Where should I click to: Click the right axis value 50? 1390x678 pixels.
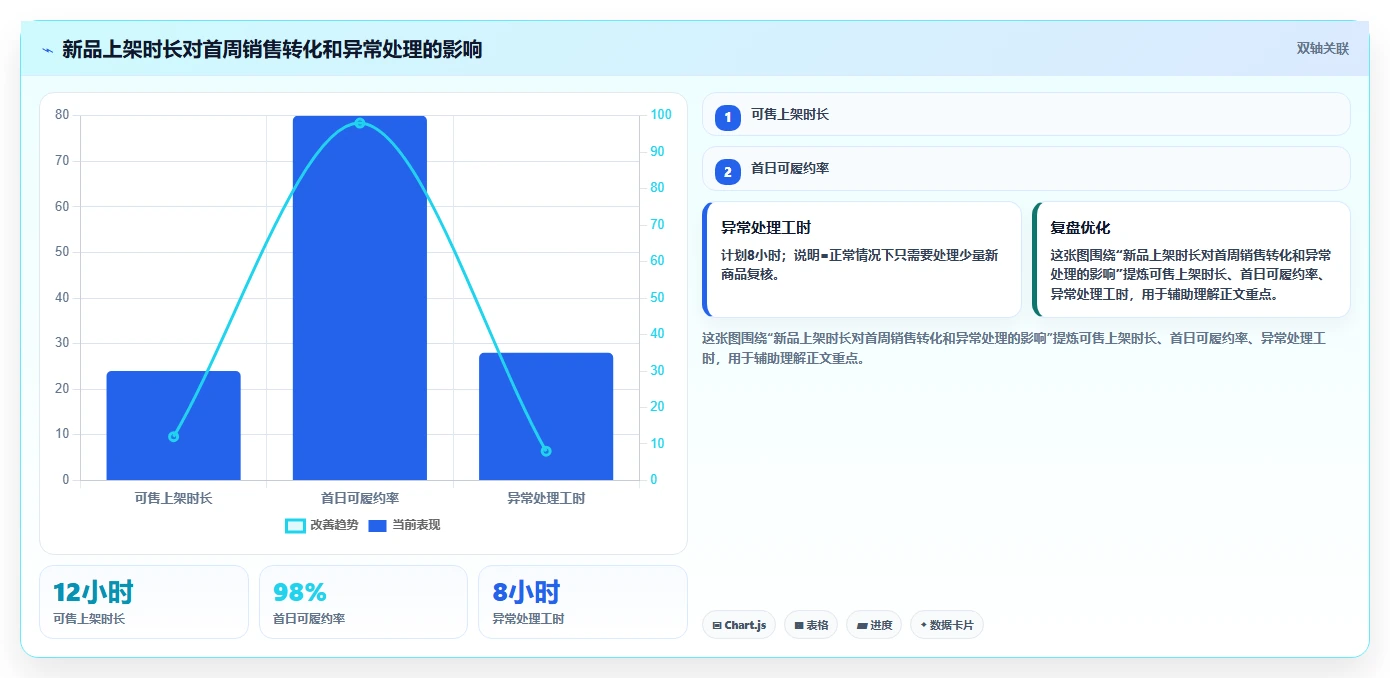(x=658, y=298)
